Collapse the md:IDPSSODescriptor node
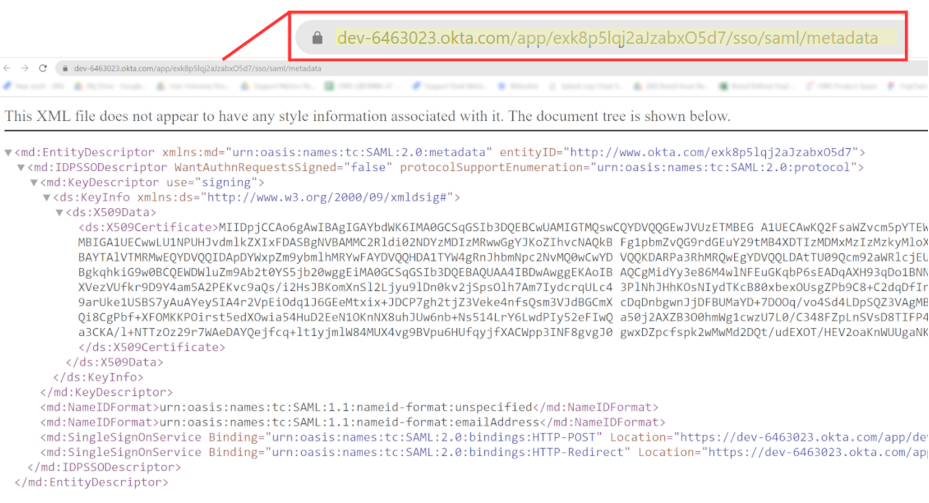The image size is (929, 503). tap(21, 168)
